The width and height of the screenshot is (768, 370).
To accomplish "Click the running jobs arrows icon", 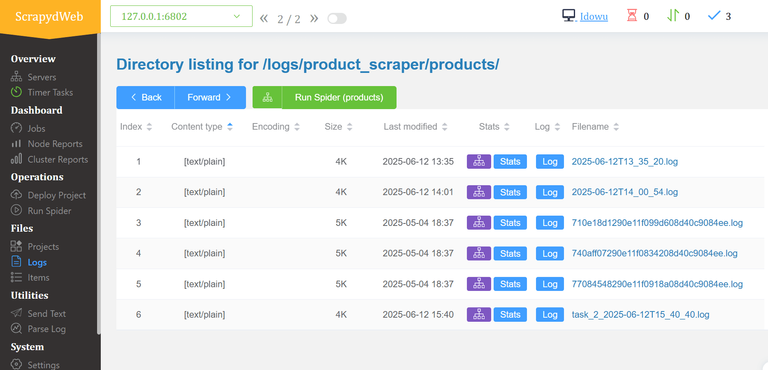I will coord(672,16).
